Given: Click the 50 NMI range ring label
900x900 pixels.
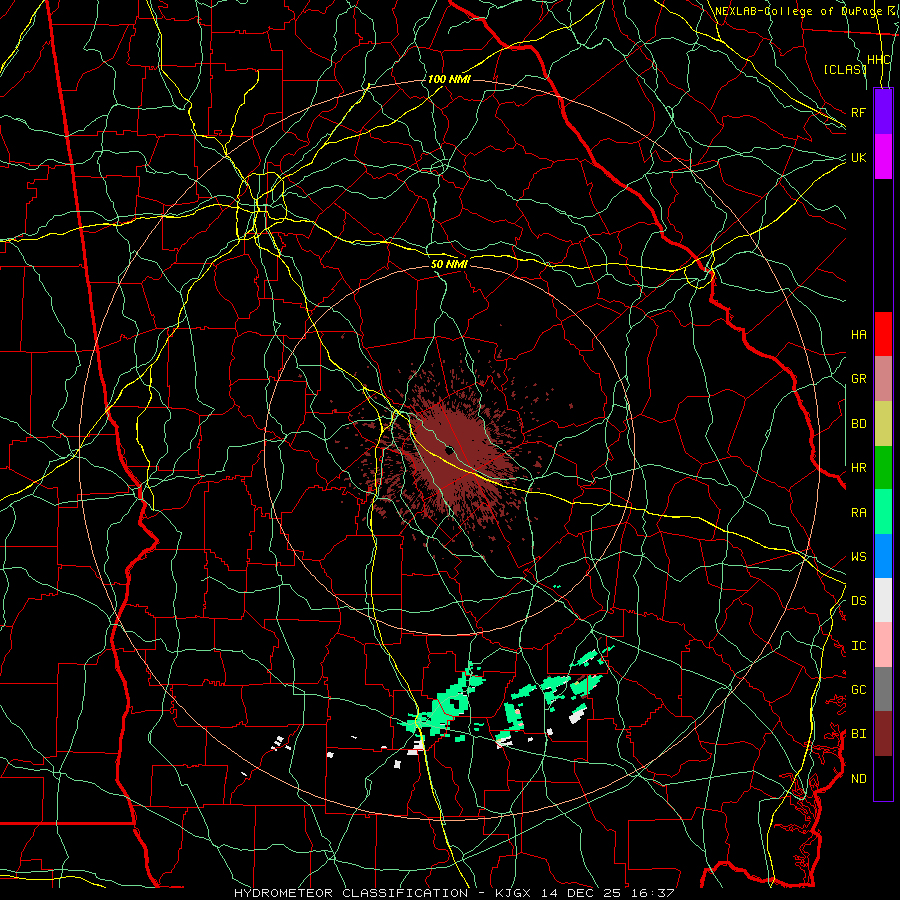Looking at the screenshot, I should pyautogui.click(x=449, y=264).
